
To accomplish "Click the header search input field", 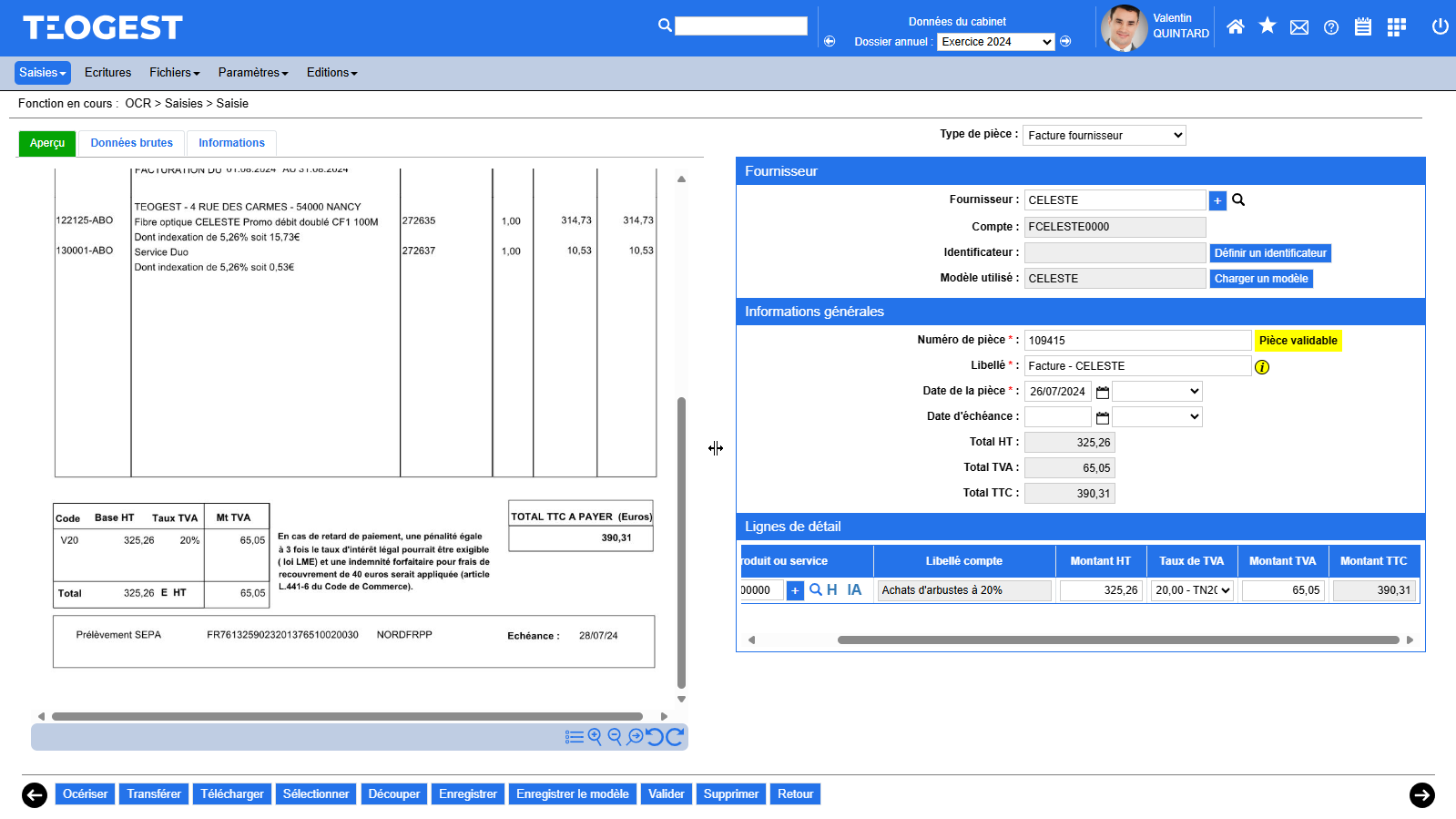I will point(741,26).
